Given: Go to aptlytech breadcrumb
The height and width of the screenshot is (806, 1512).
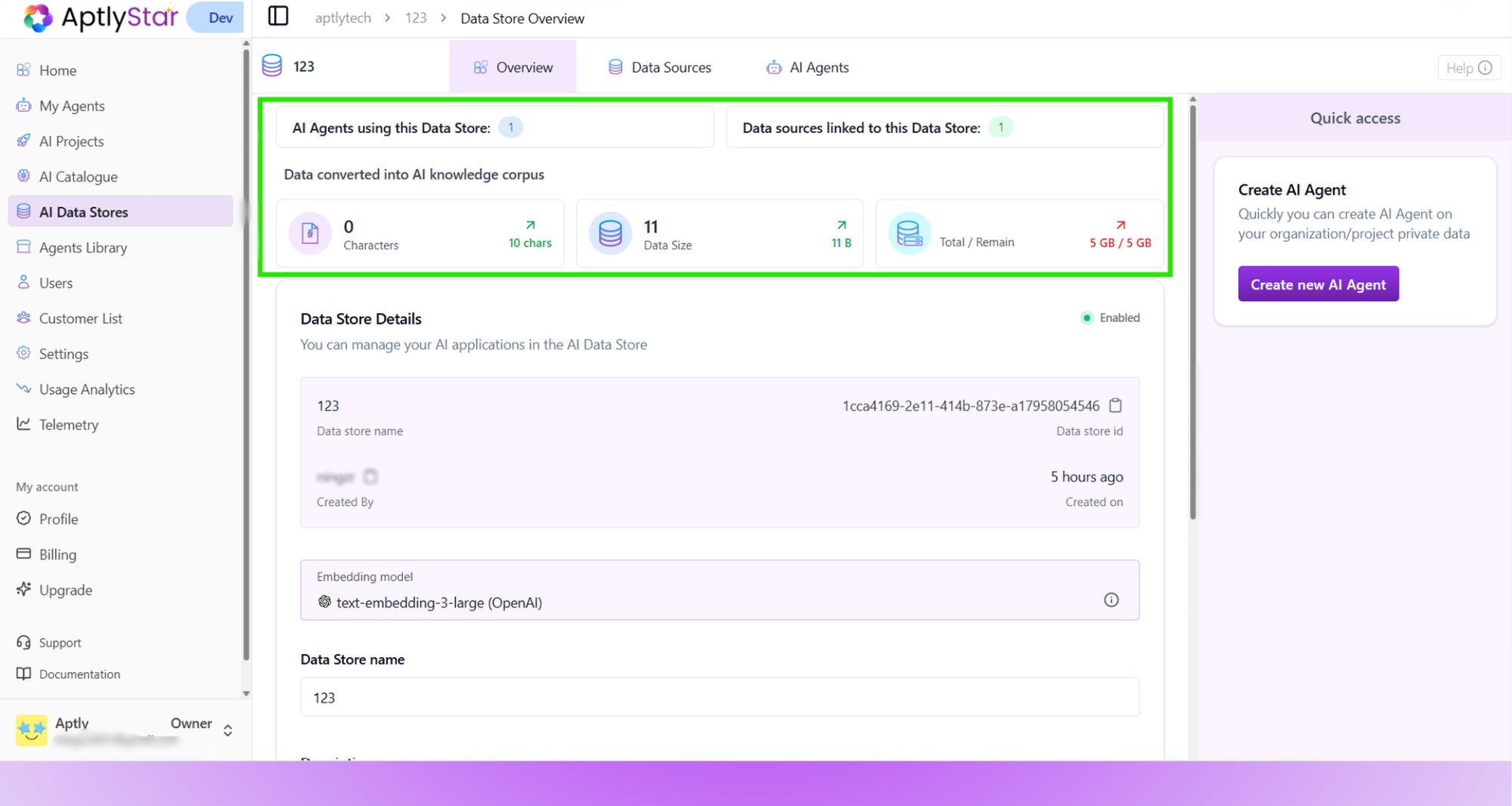Looking at the screenshot, I should [342, 18].
